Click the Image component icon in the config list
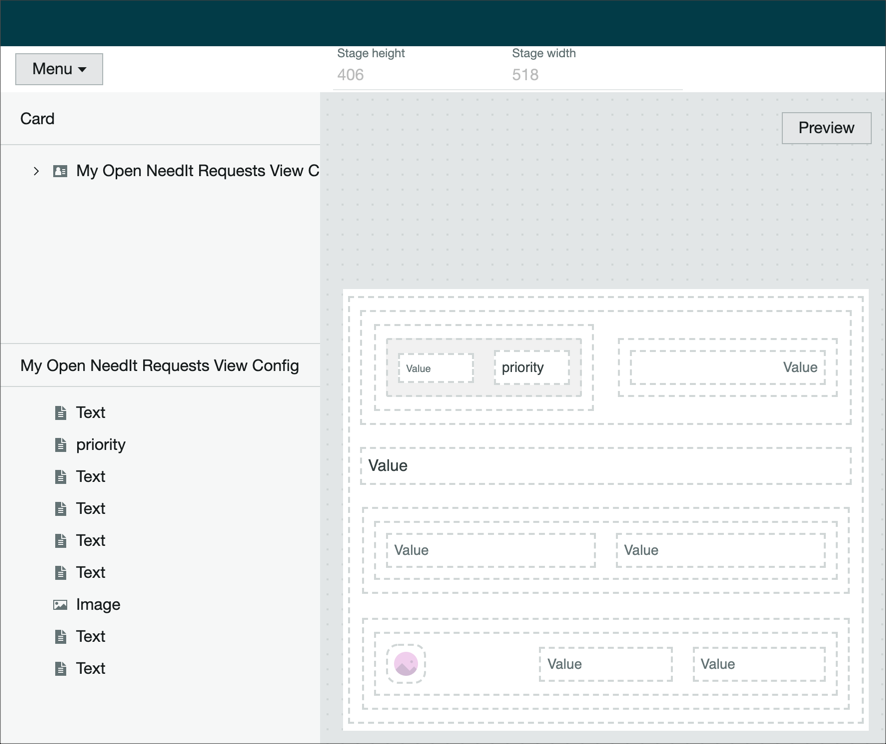Viewport: 886px width, 744px height. (61, 604)
